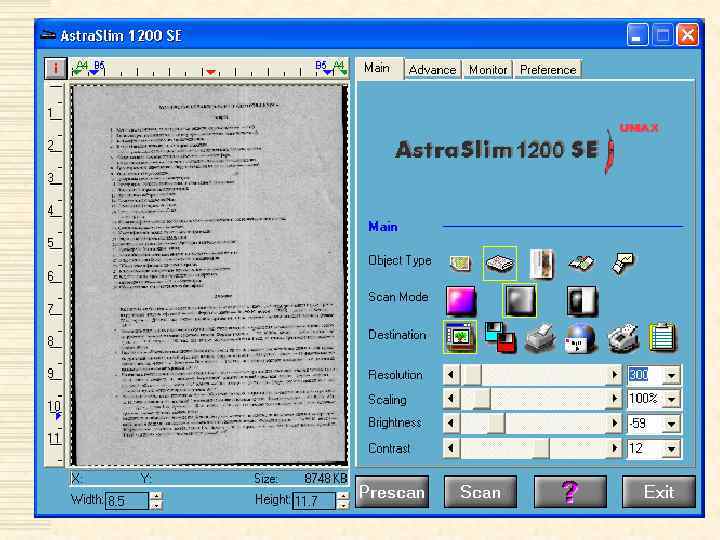Open the help question mark button
The height and width of the screenshot is (540, 720).
click(570, 492)
